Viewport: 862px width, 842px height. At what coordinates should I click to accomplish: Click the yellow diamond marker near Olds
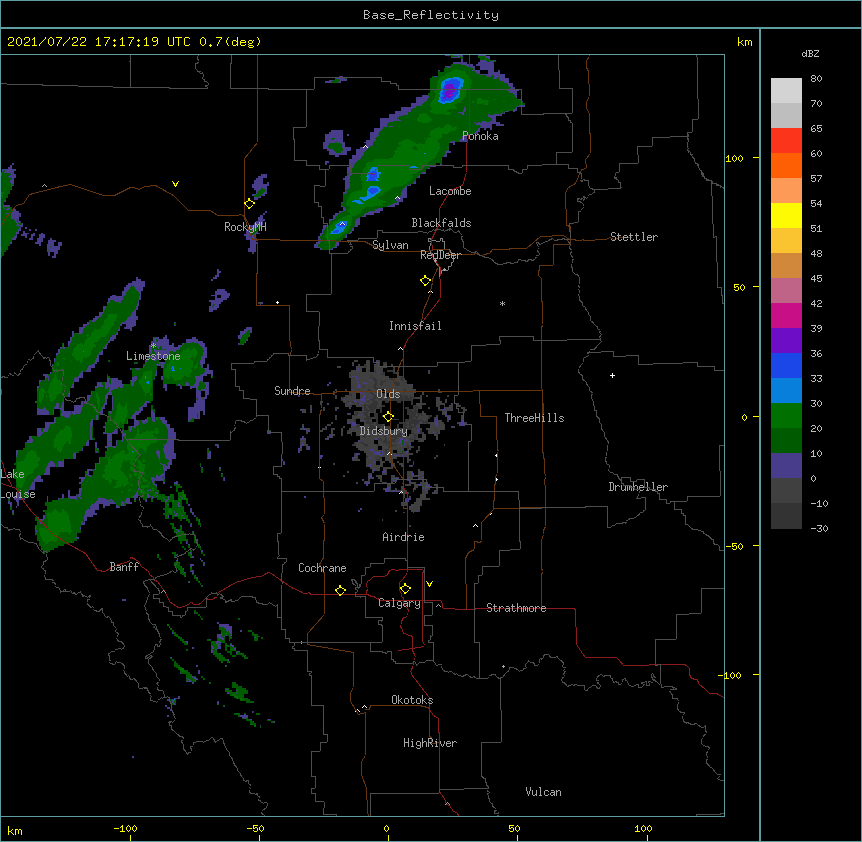[388, 416]
